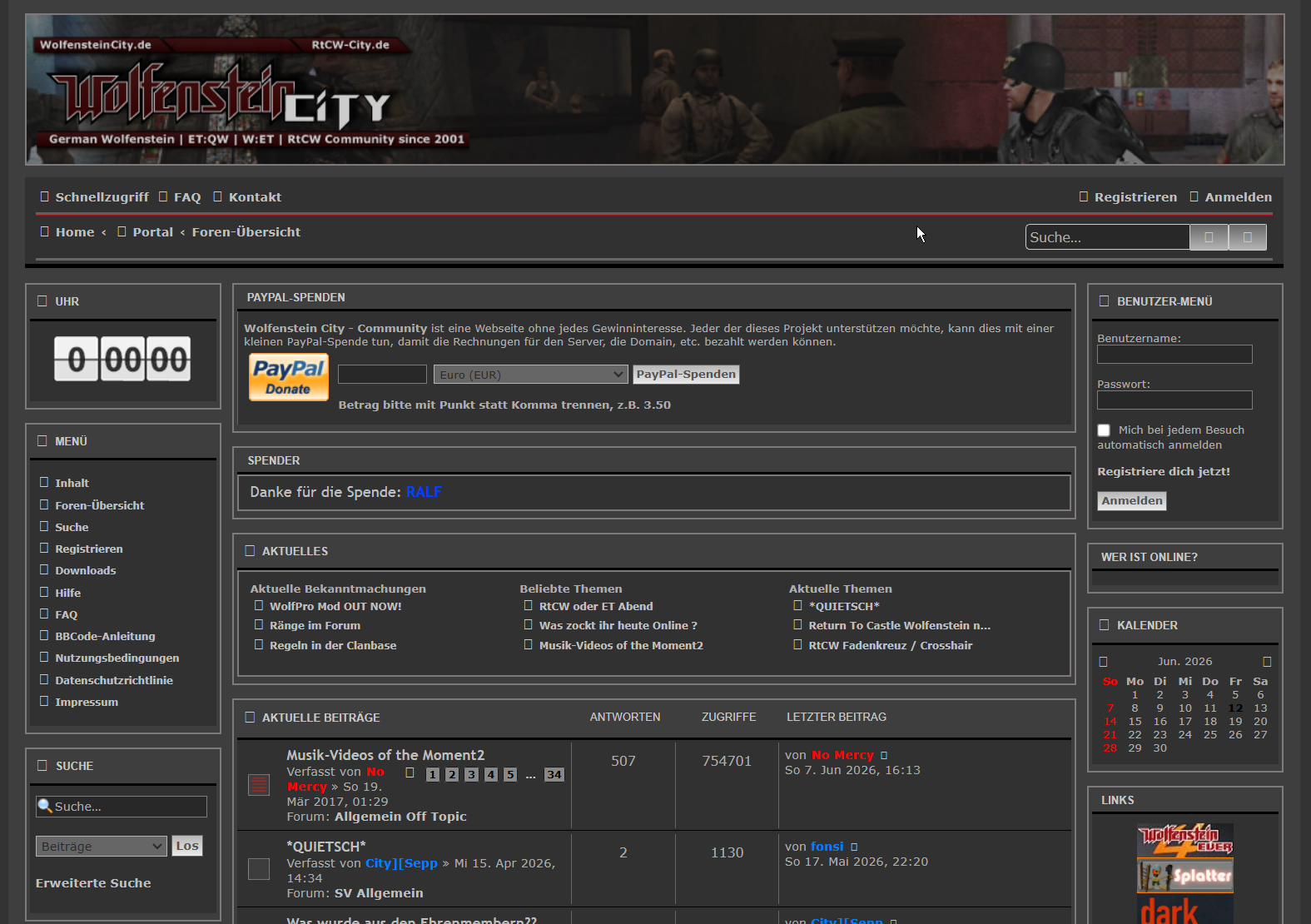1311x924 pixels.
Task: Click the page-jump icon before page 1
Action: [x=410, y=773]
